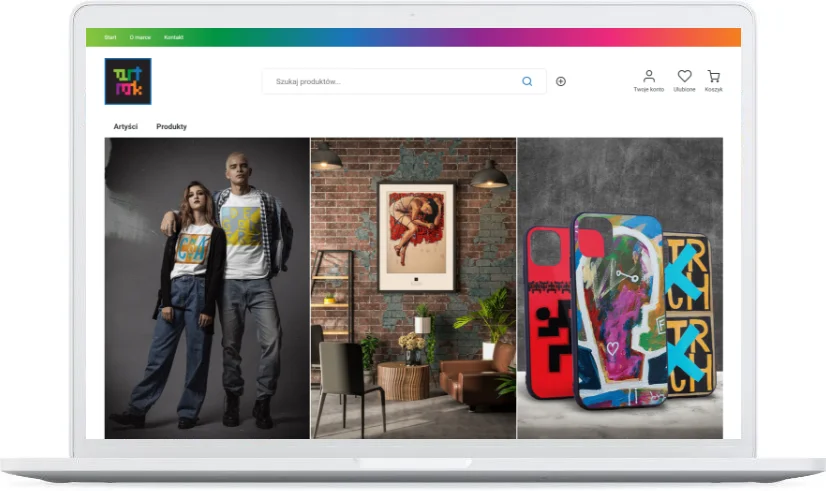Image resolution: width=826 pixels, height=491 pixels.
Task: Click the circled plus icon beside search
Action: [x=561, y=82]
